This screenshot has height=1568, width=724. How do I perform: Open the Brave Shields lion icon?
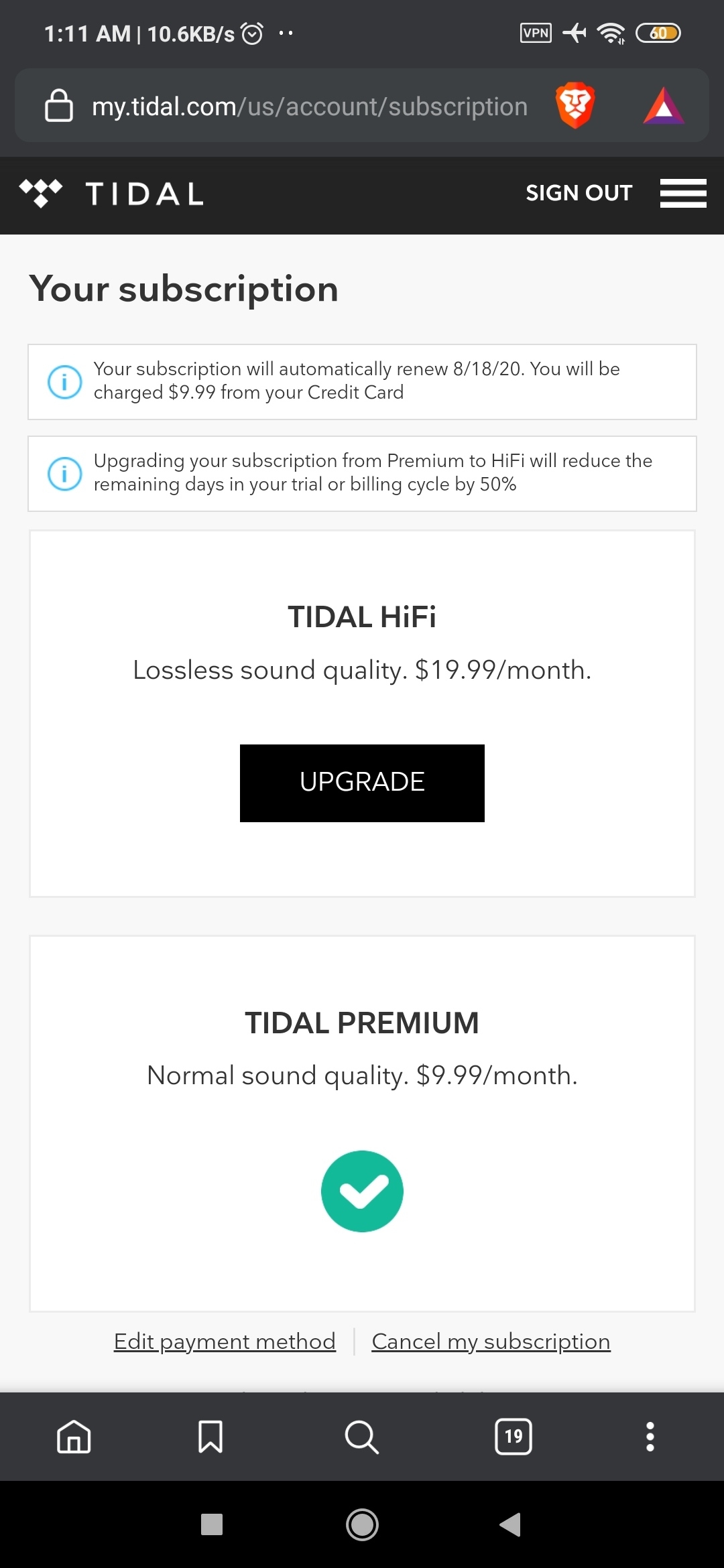pos(575,105)
